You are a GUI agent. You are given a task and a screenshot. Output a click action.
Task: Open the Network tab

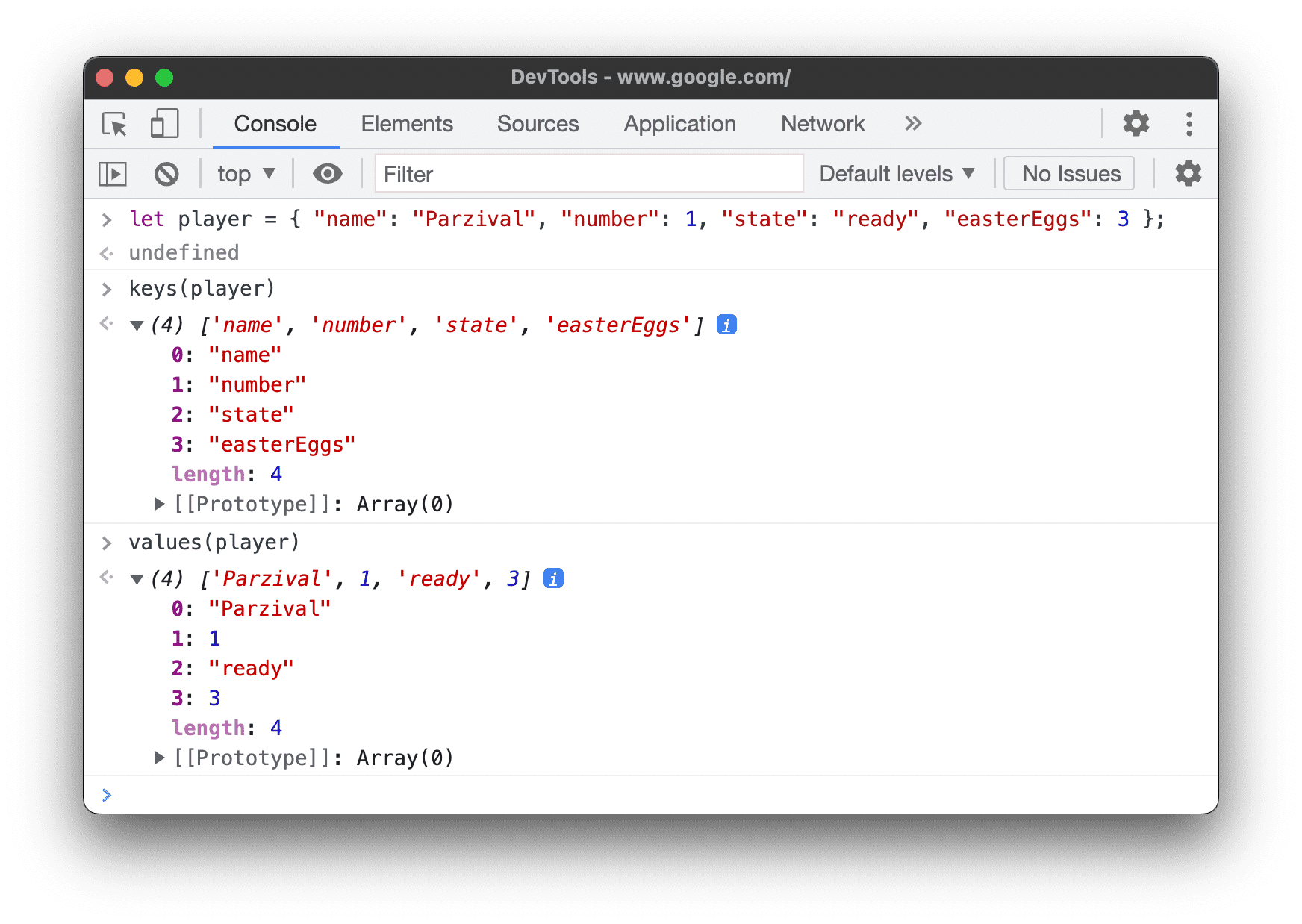(x=822, y=124)
